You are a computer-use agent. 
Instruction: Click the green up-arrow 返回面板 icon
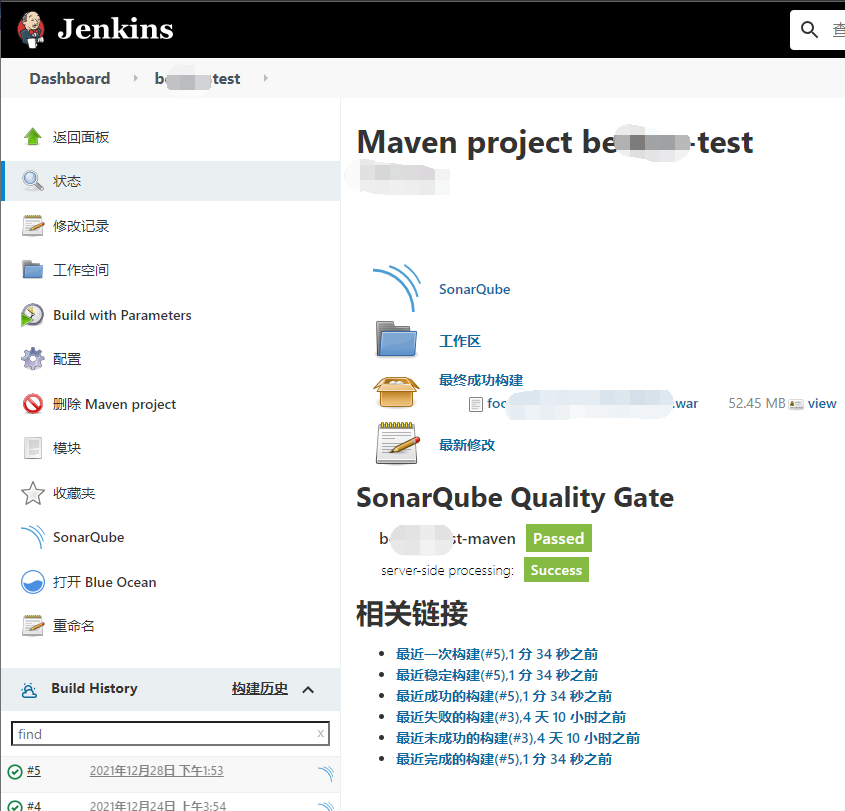click(x=33, y=137)
